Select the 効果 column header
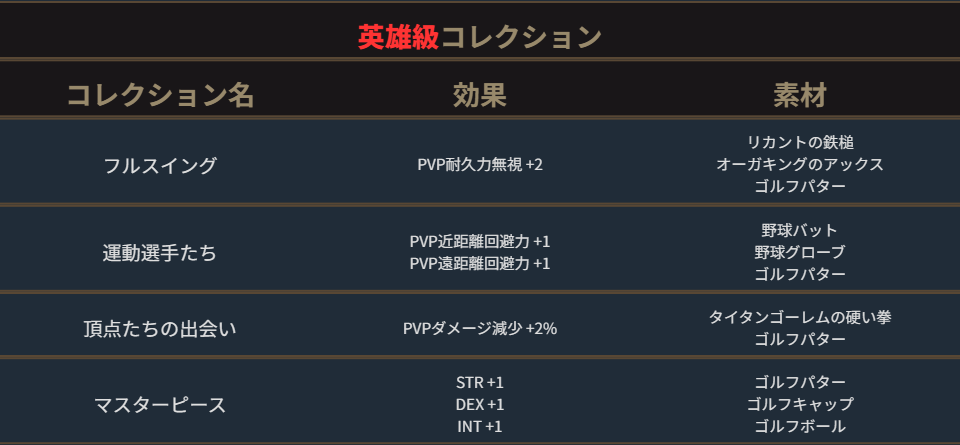The width and height of the screenshot is (960, 445). coord(480,95)
